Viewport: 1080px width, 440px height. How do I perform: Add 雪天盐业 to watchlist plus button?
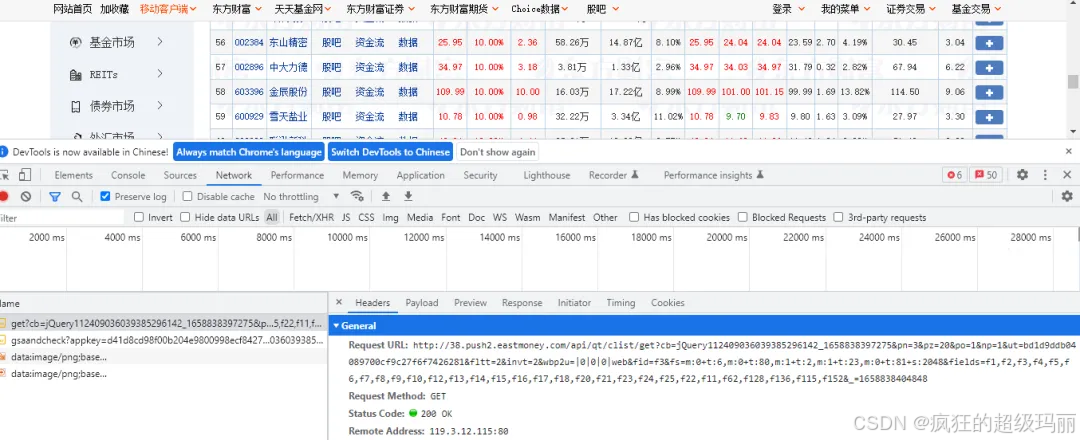[x=989, y=117]
